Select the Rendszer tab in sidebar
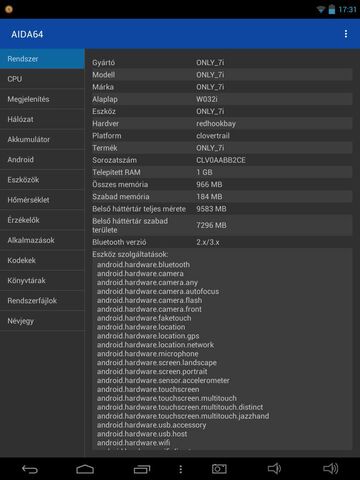360x480 pixels. point(42,59)
